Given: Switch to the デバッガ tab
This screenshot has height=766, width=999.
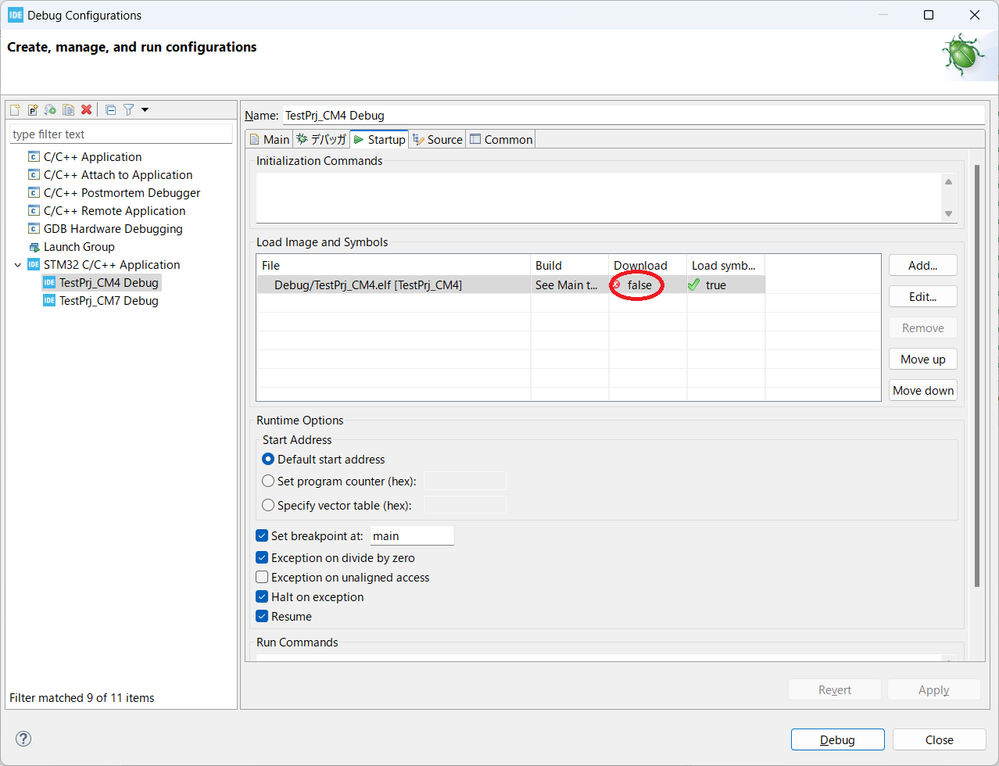Looking at the screenshot, I should point(321,140).
